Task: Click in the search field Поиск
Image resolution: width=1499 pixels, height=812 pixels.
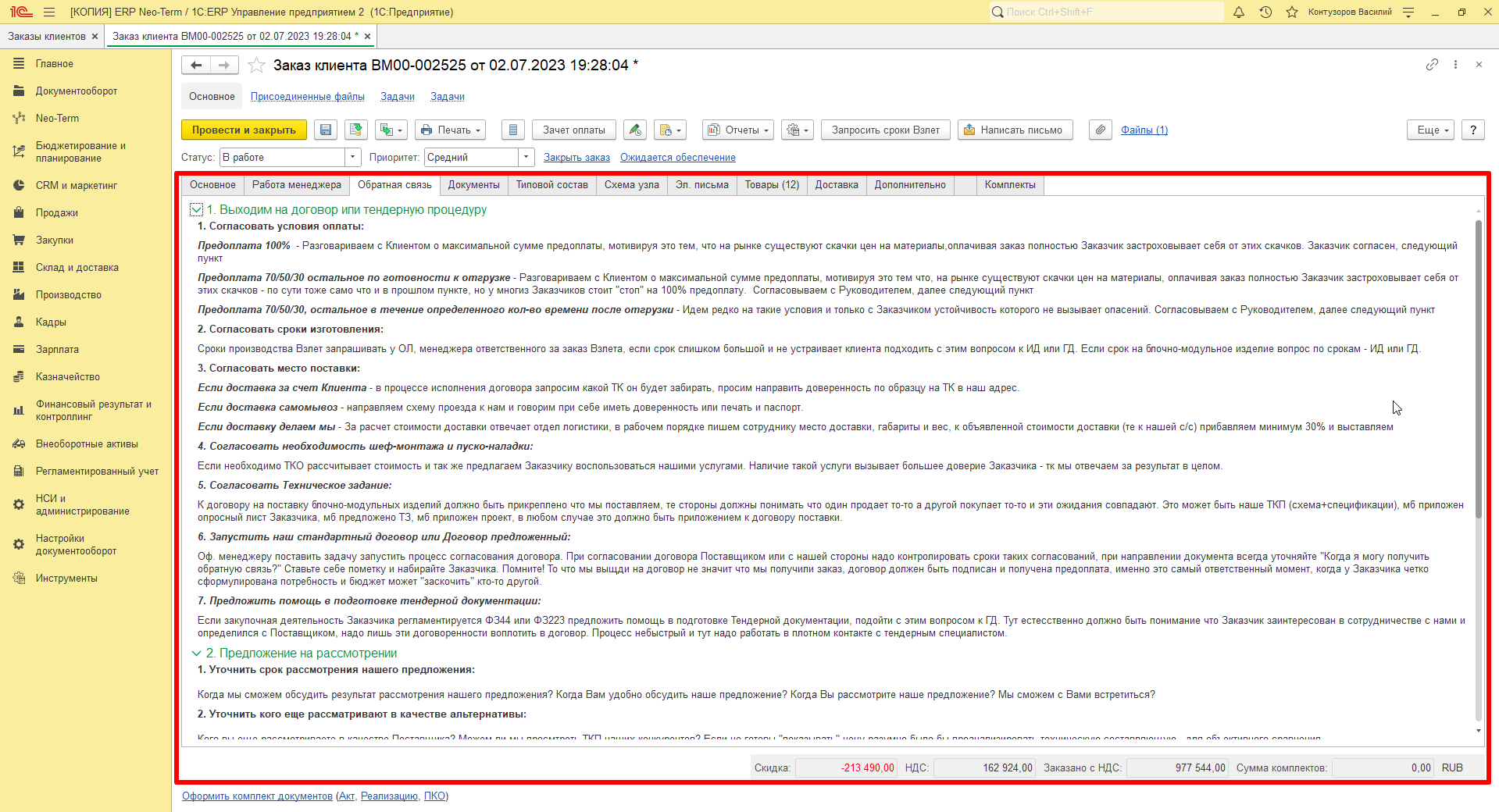Action: point(1106,12)
